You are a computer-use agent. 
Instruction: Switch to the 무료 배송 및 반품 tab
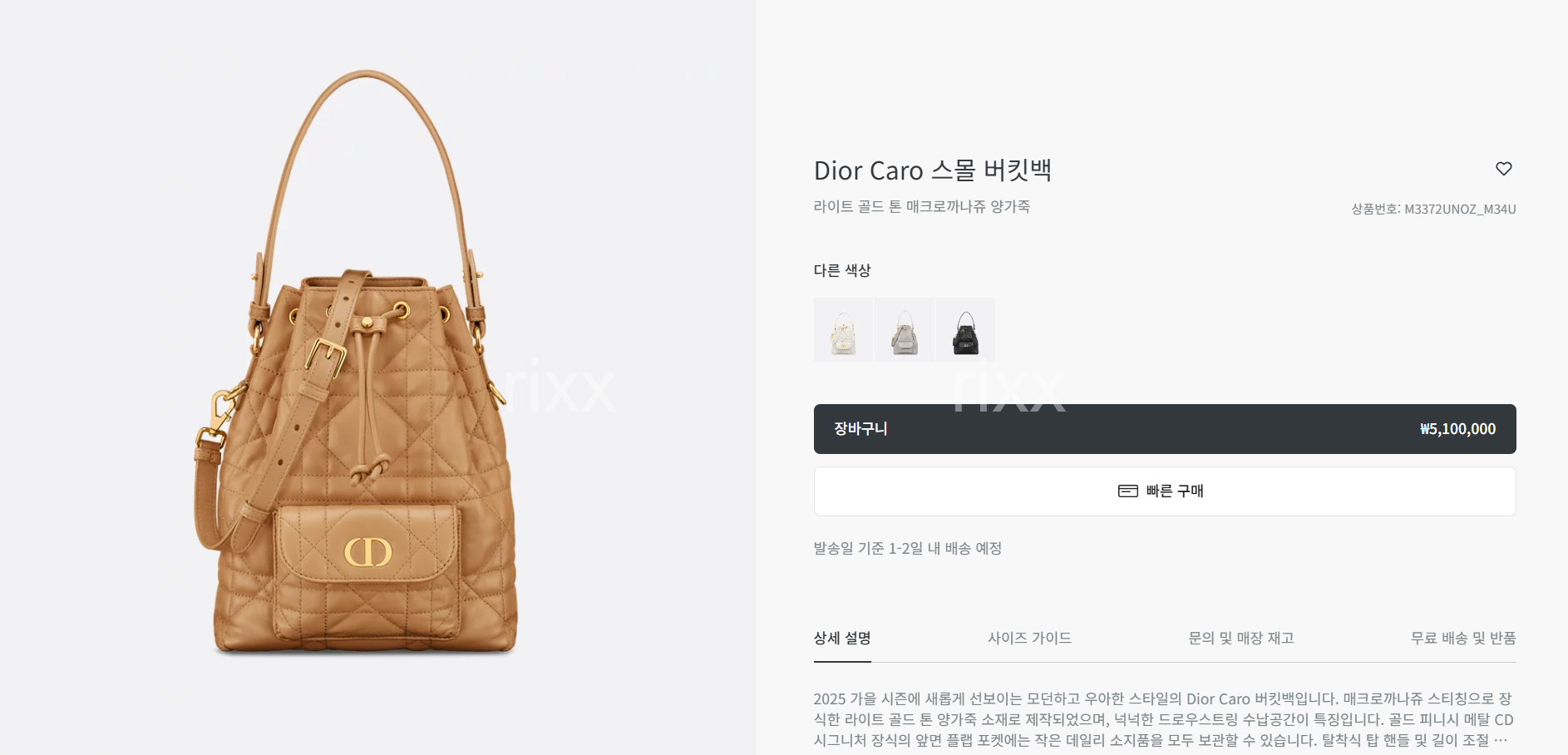tap(1463, 639)
